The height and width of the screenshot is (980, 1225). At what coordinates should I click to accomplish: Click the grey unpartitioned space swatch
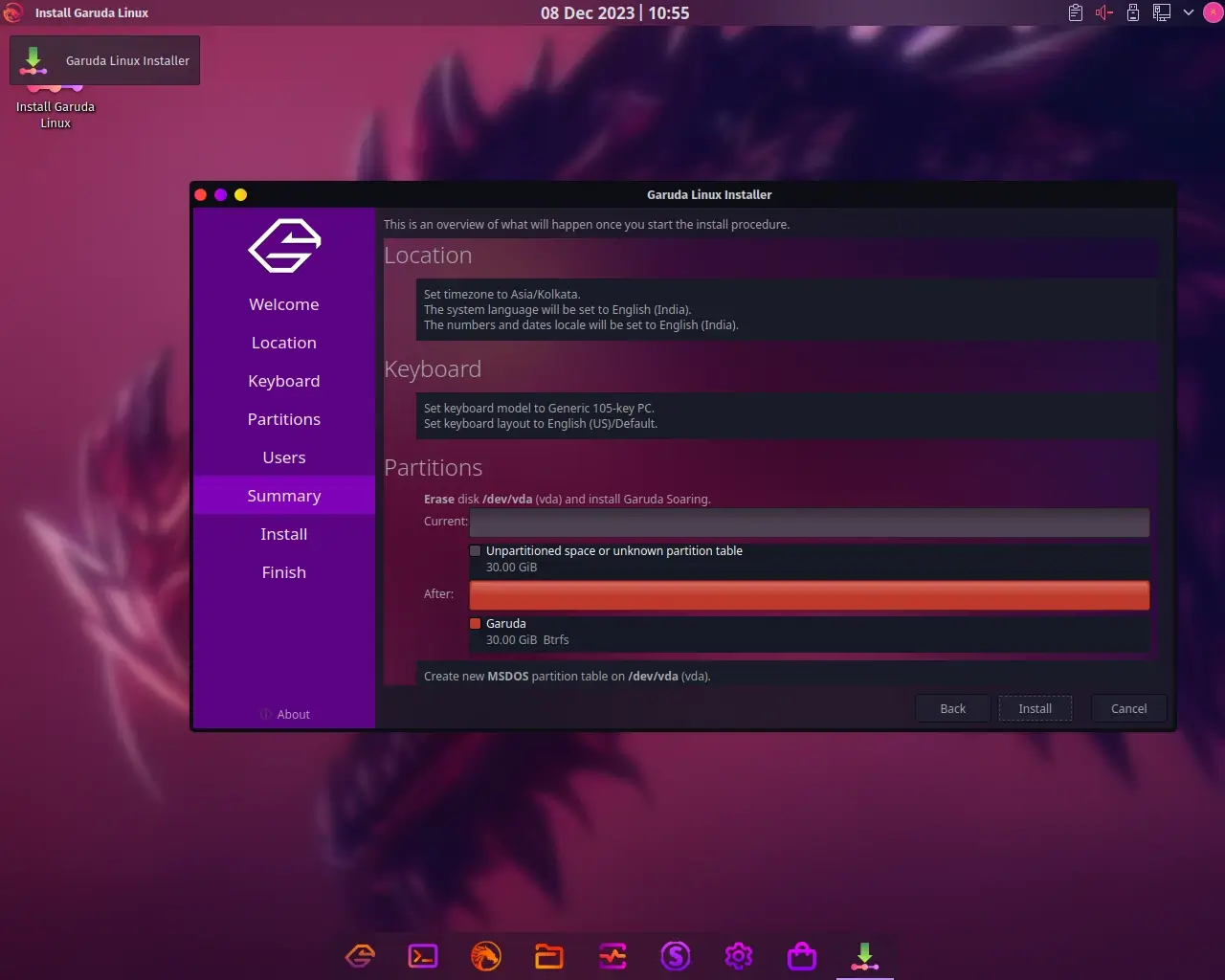[476, 550]
